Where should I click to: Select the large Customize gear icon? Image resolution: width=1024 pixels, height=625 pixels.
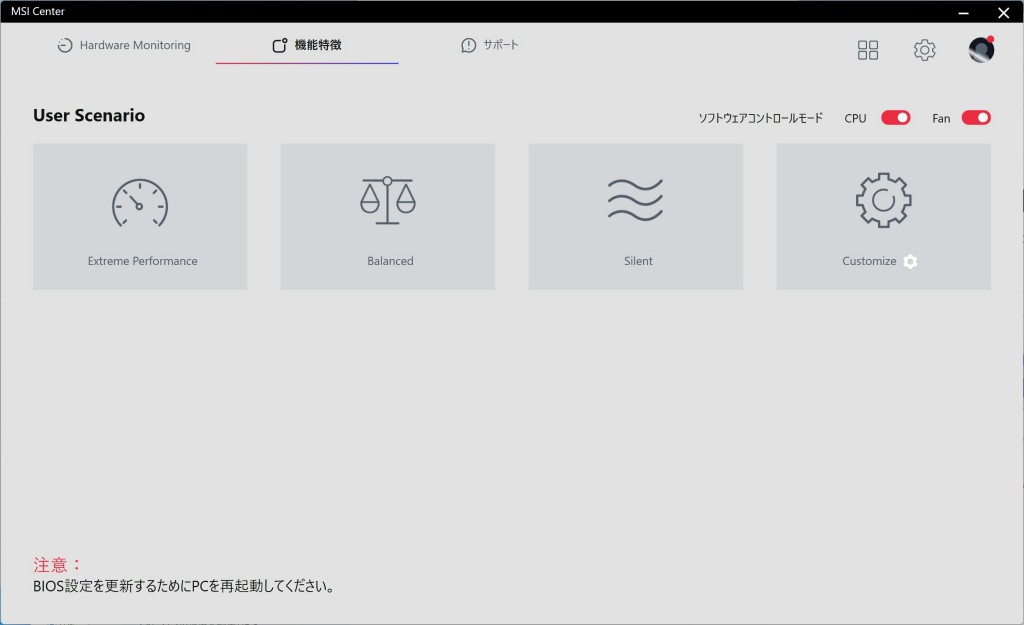(x=884, y=200)
